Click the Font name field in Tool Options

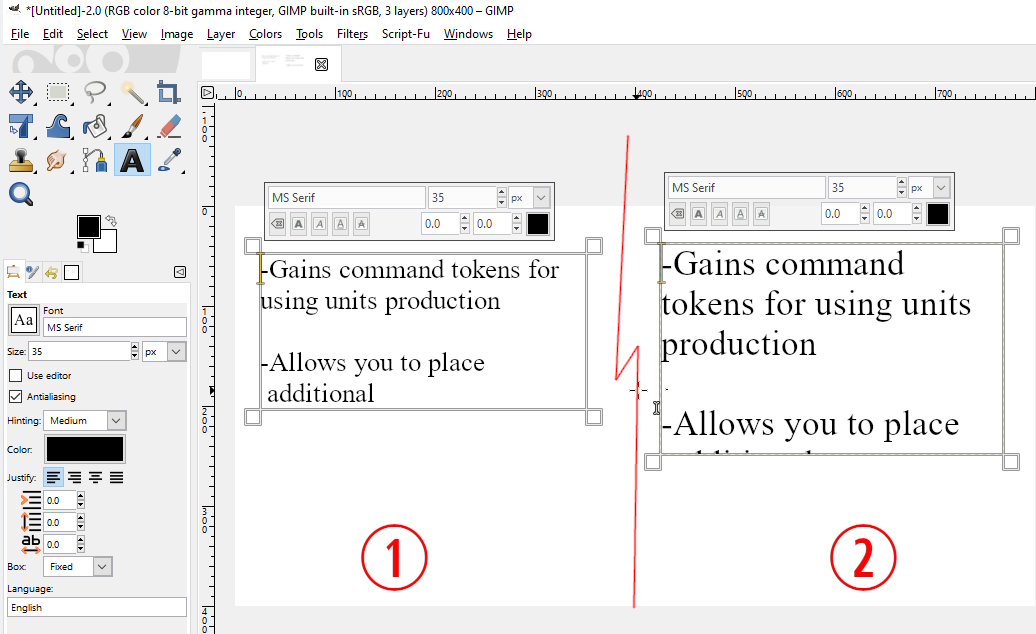click(115, 327)
